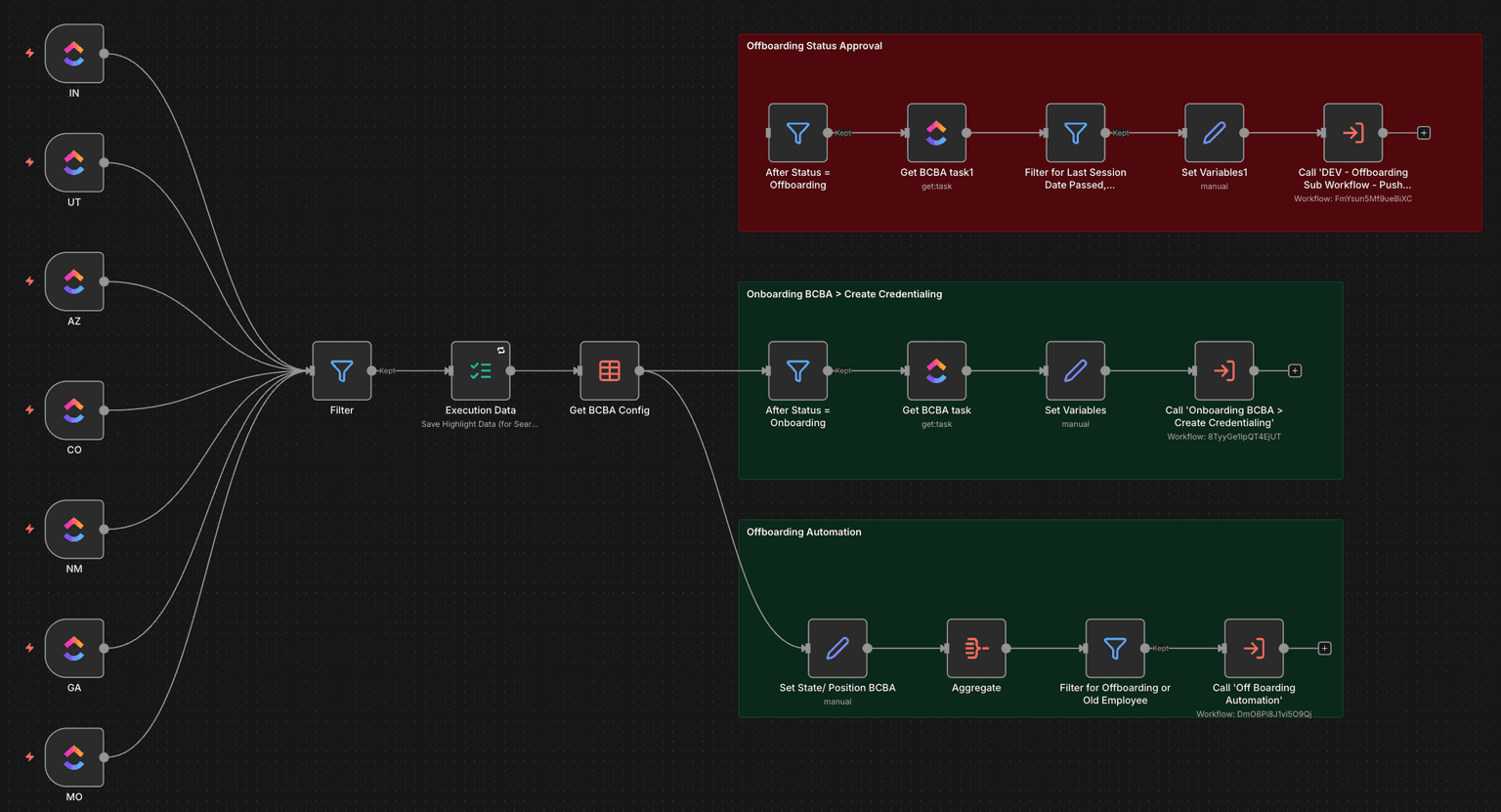Open the Aggregate node in Offboarding Automation
Image resolution: width=1501 pixels, height=812 pixels.
975,648
